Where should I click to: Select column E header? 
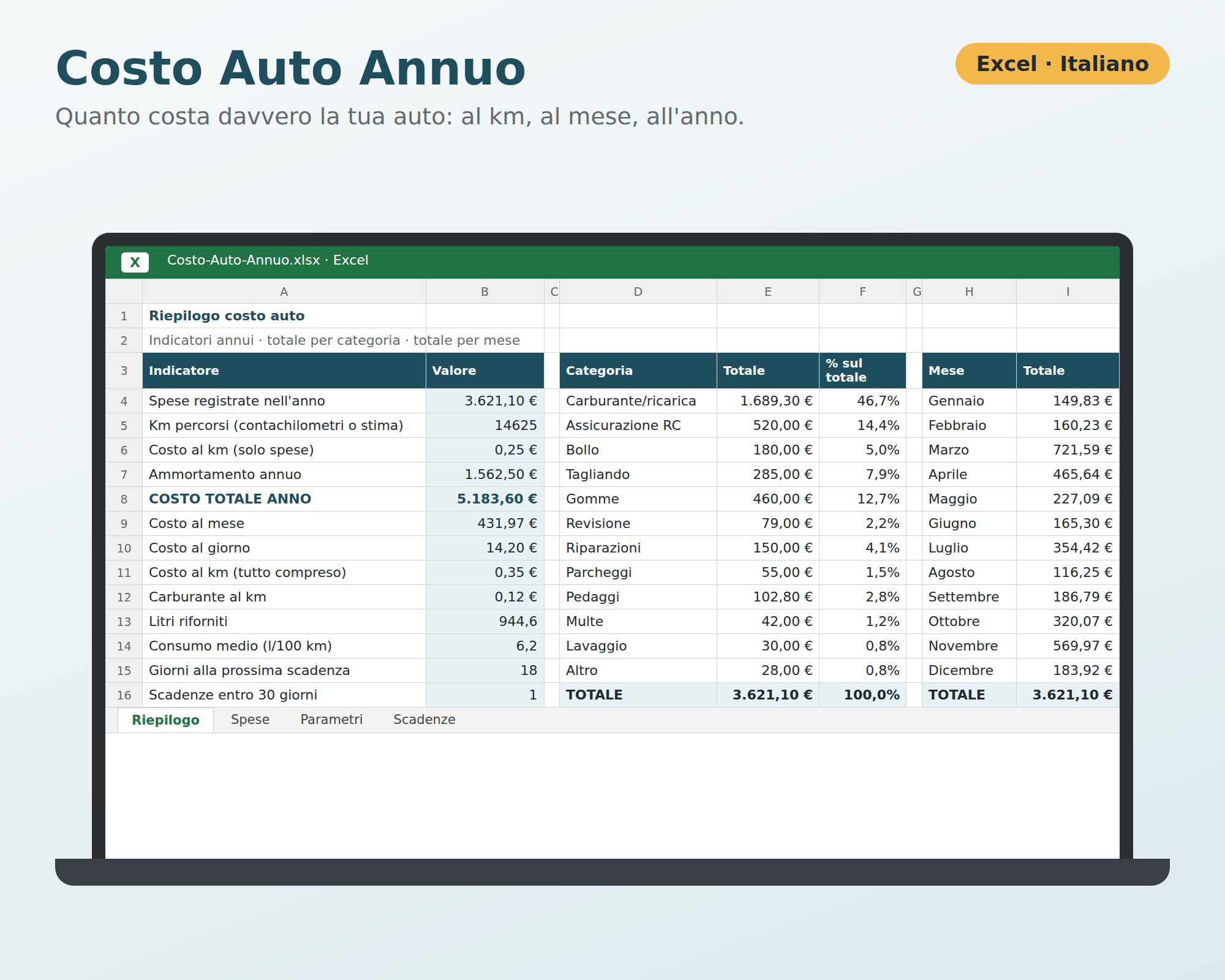click(x=768, y=292)
